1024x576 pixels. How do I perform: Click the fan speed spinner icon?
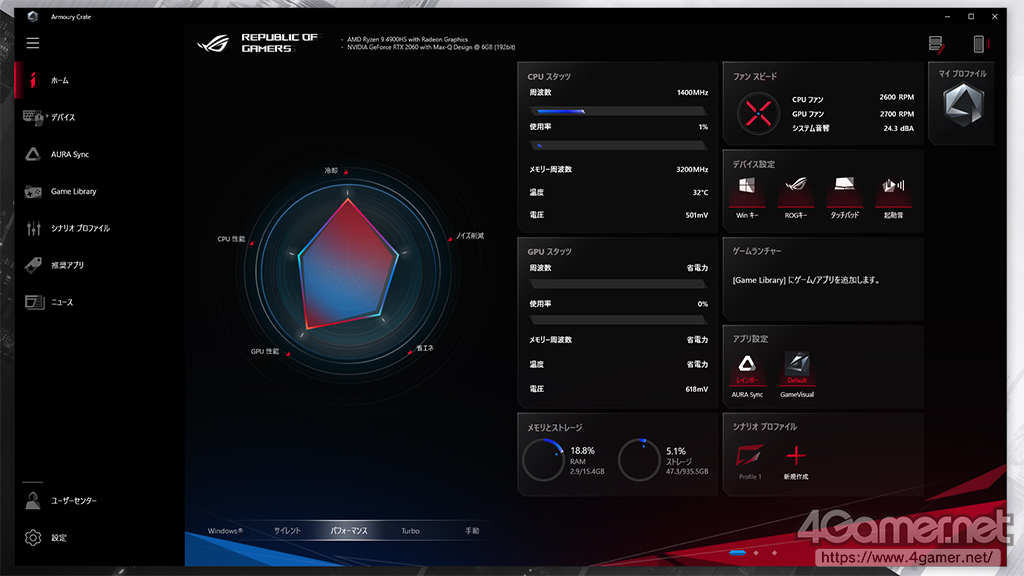click(758, 114)
